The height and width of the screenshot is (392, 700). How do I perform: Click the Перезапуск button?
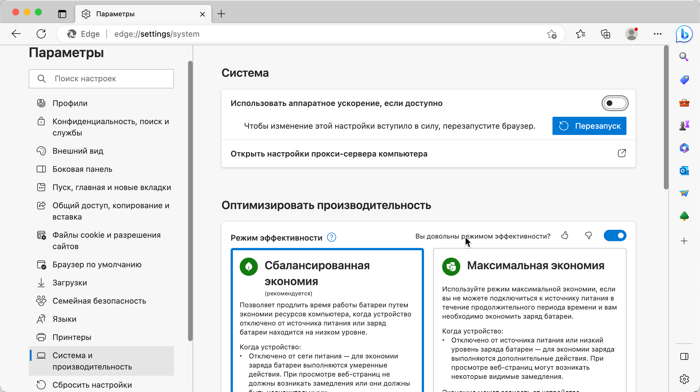589,126
